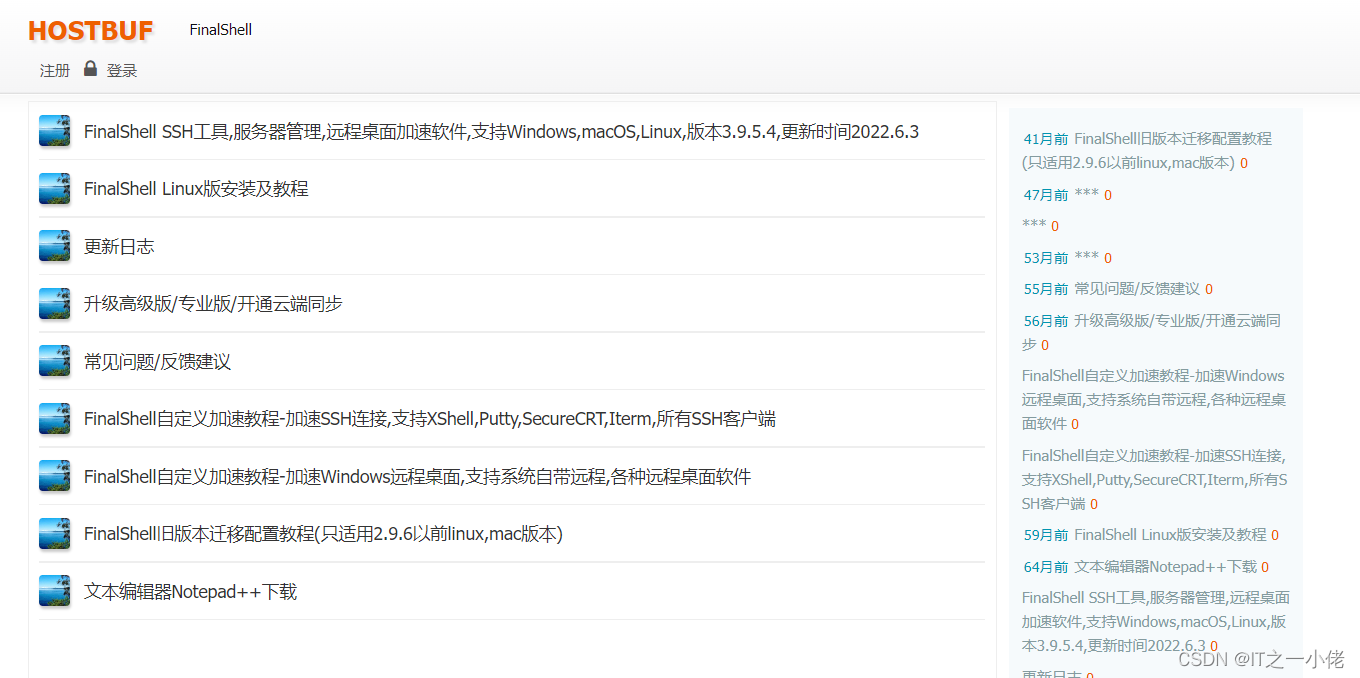The image size is (1360, 678).
Task: Click the 59月前 timestamp in sidebar
Action: (x=1046, y=535)
